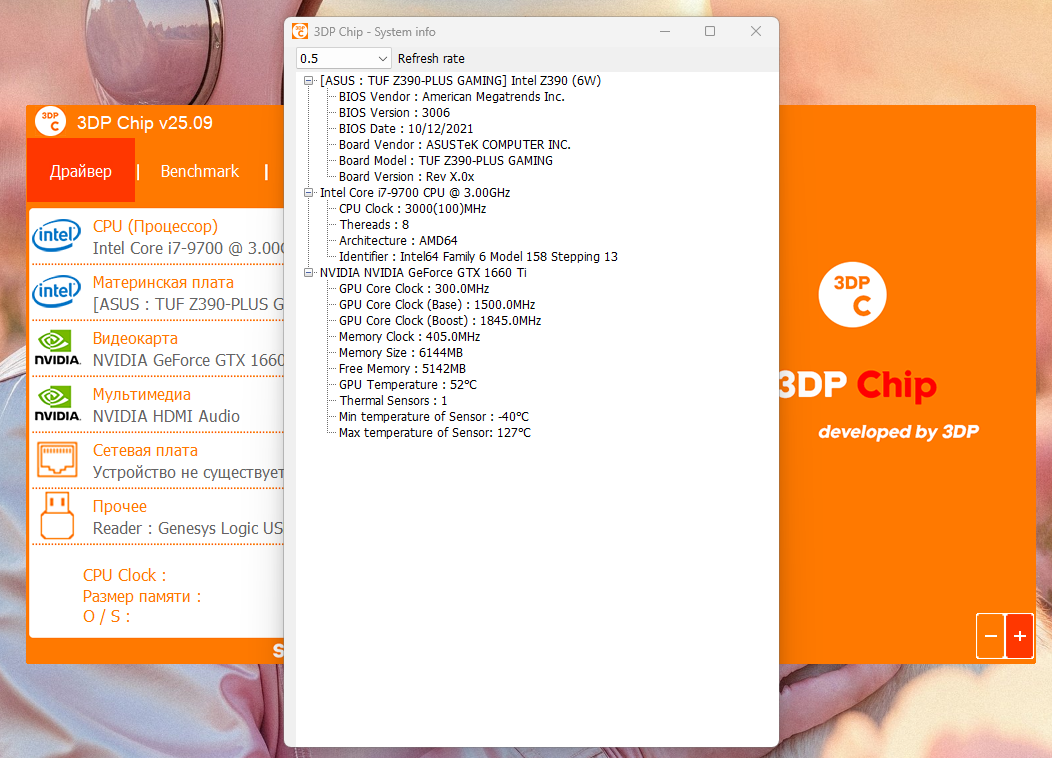This screenshot has height=758, width=1052.
Task: Click the Intel CPU processor icon
Action: [57, 237]
